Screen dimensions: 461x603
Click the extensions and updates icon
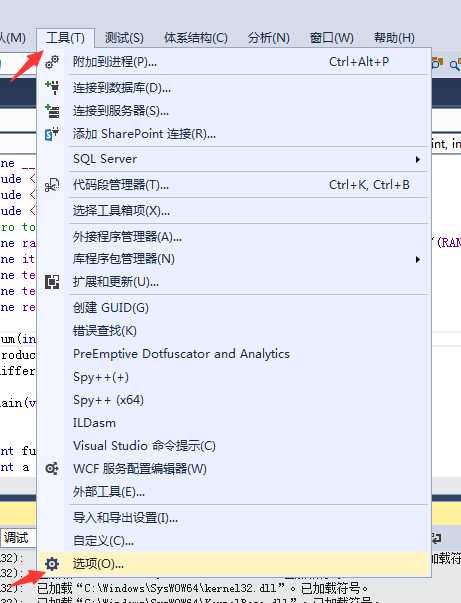pyautogui.click(x=52, y=282)
